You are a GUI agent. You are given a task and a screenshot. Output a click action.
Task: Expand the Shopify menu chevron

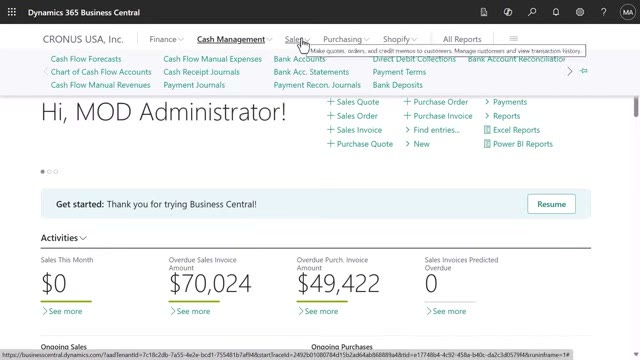(414, 40)
